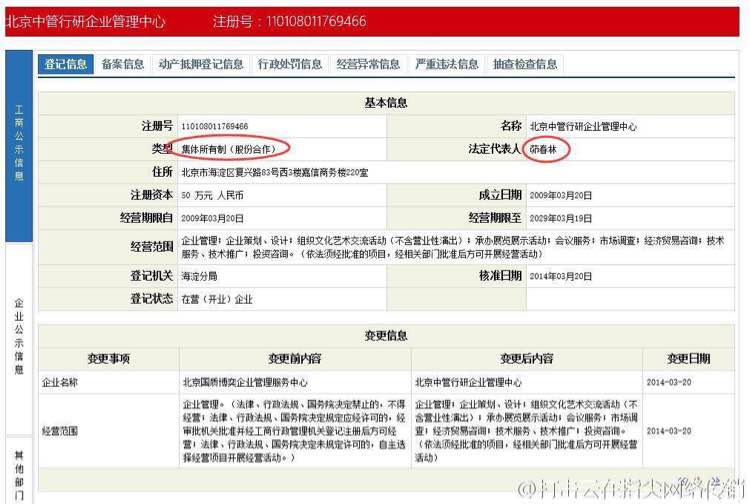Viewport: 750px width, 504px height.
Task: Click establishment date 2009年03月20日 under 成立日期
Action: (x=561, y=195)
